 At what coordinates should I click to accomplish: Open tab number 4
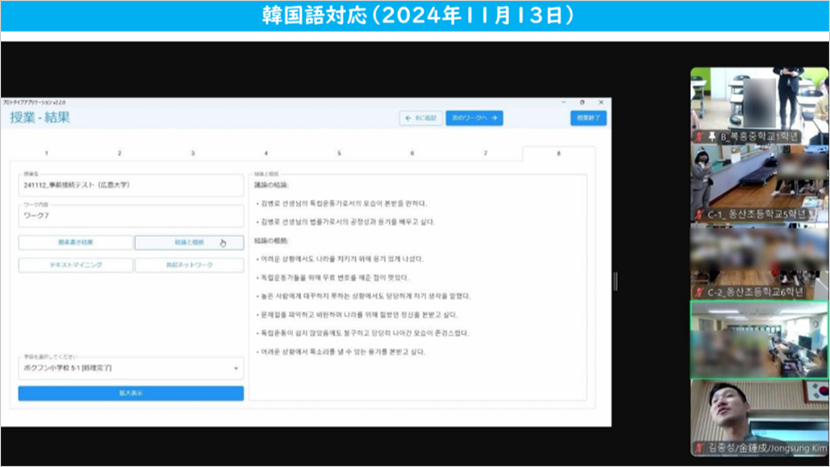[266, 153]
